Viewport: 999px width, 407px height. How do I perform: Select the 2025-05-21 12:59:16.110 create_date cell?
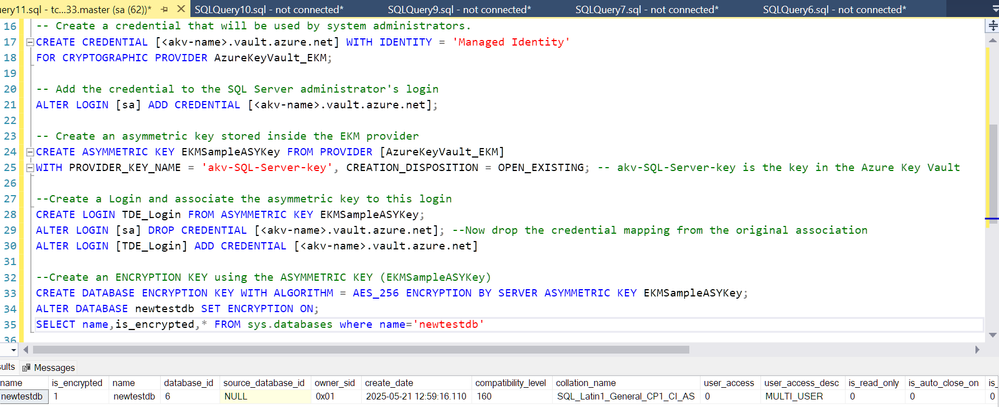[x=416, y=396]
